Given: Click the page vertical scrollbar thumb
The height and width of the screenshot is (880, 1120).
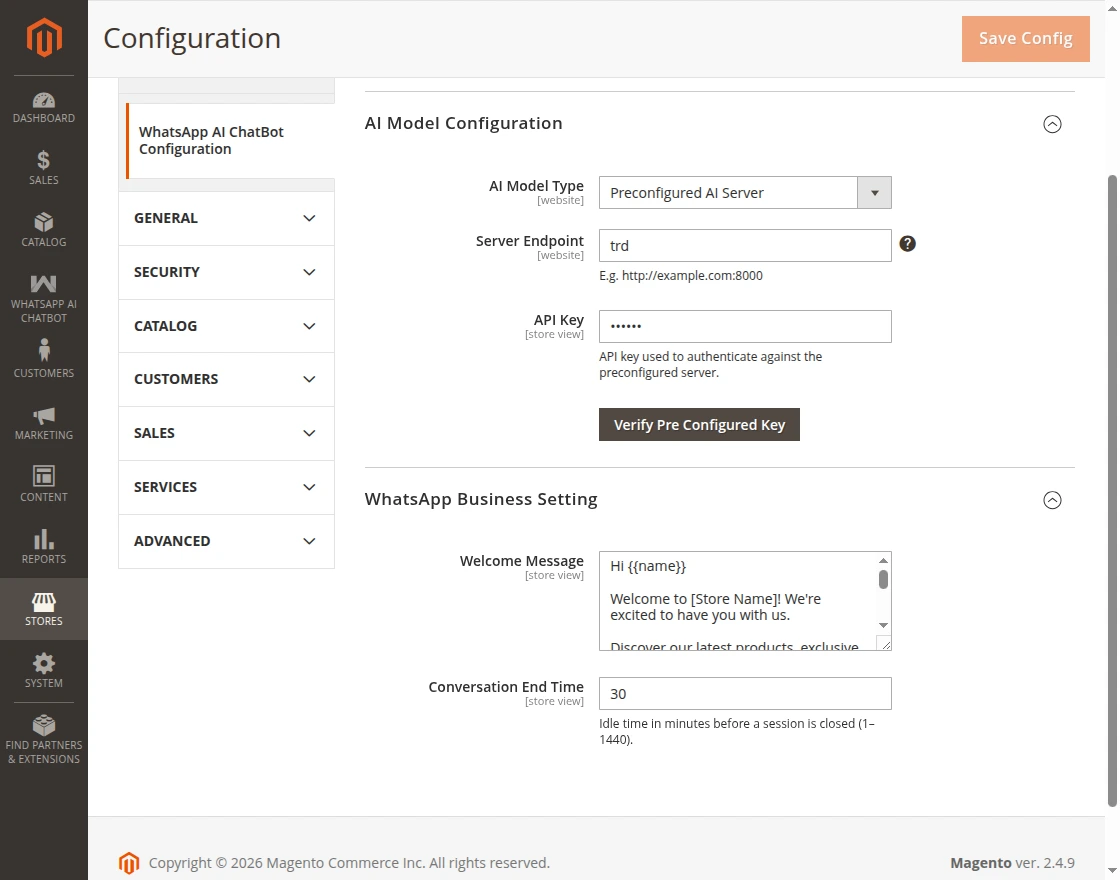Looking at the screenshot, I should 1112,491.
